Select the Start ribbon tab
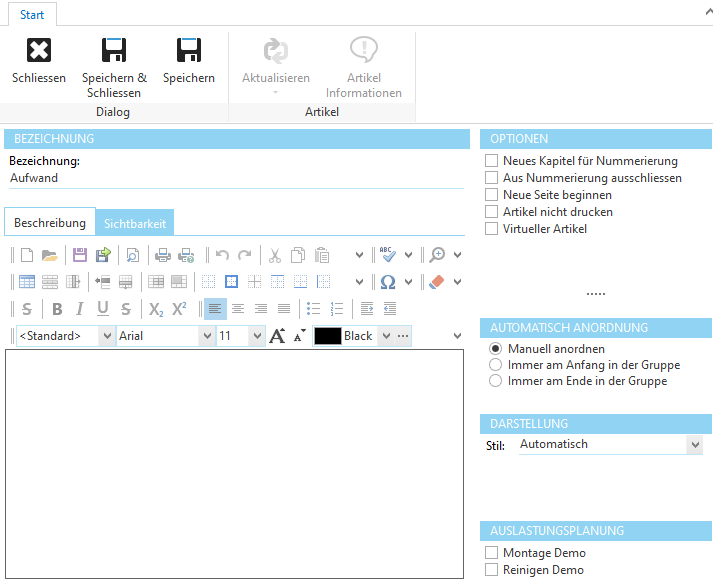The height and width of the screenshot is (584, 713). pyautogui.click(x=31, y=14)
